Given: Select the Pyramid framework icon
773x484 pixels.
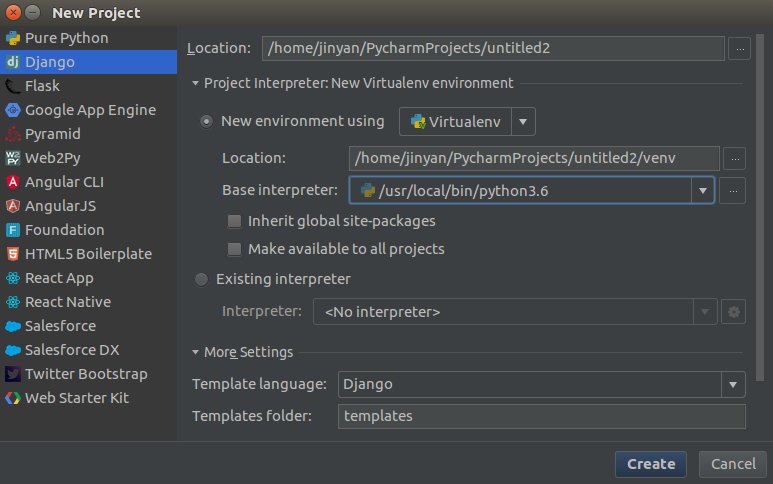Looking at the screenshot, I should (x=13, y=134).
